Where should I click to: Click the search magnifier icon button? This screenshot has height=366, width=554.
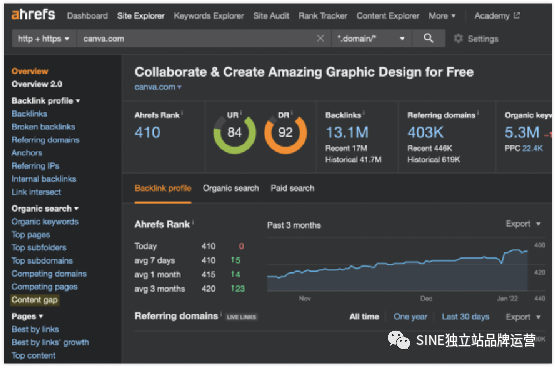coord(428,38)
